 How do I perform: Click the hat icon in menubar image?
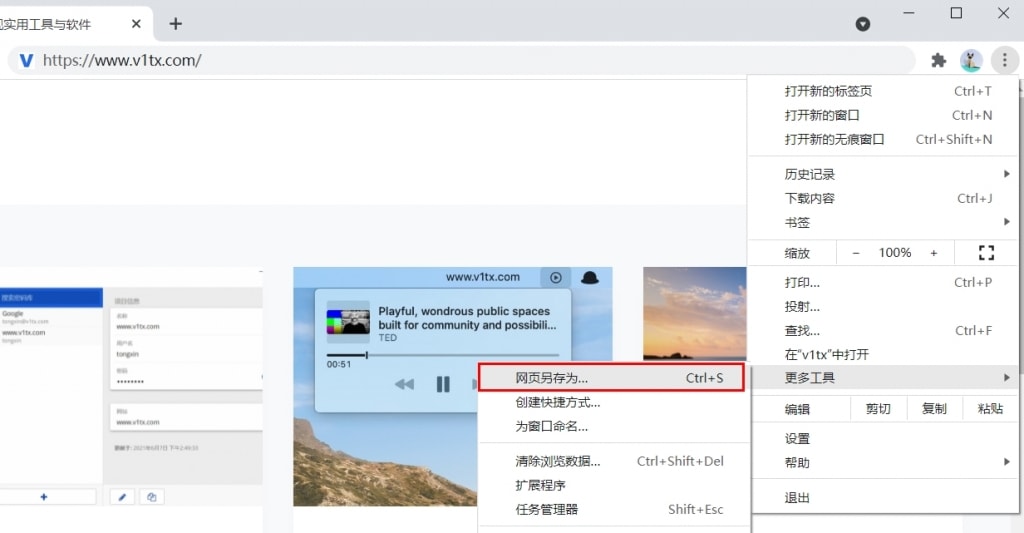click(590, 278)
